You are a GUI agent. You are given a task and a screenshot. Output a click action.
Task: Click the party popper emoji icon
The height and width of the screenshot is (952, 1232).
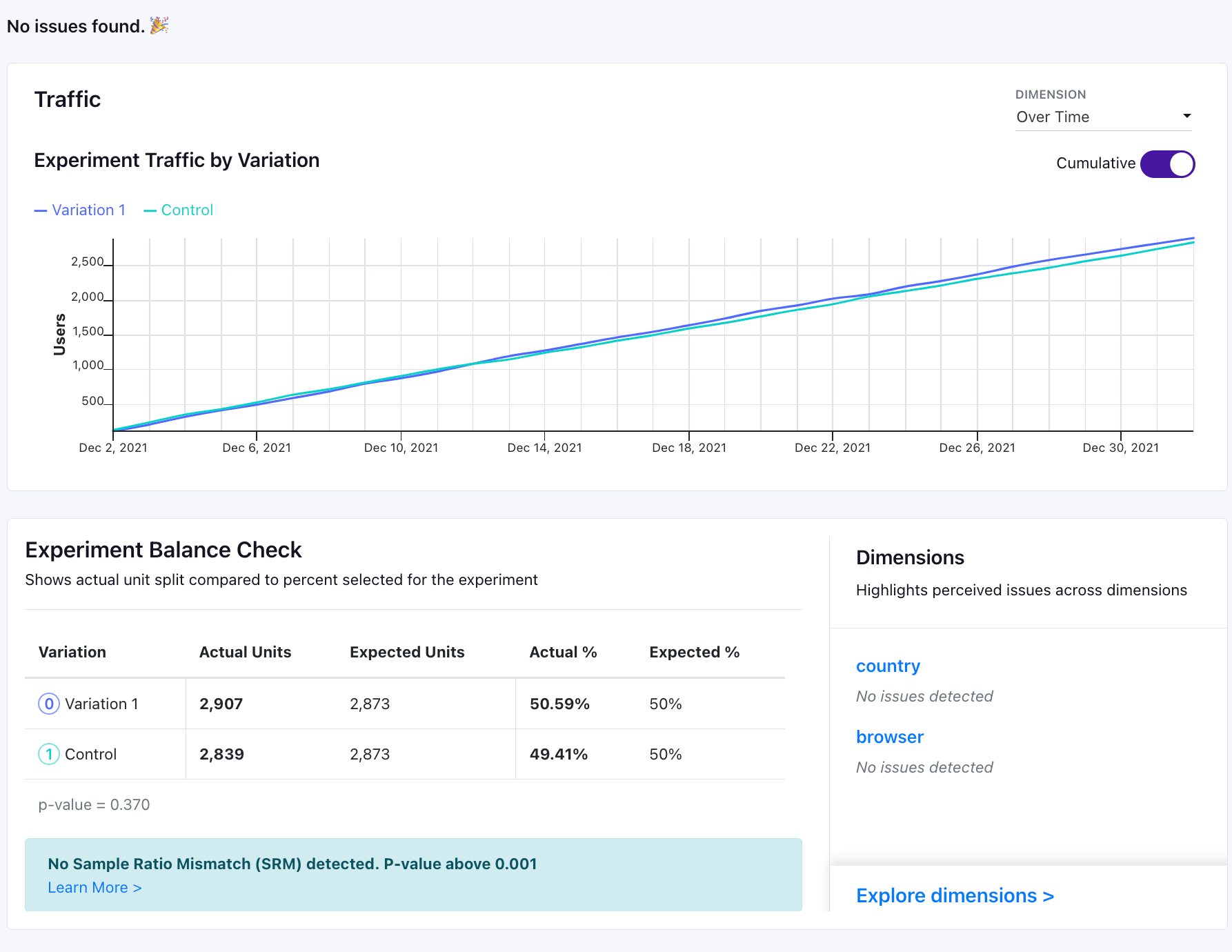pyautogui.click(x=159, y=26)
